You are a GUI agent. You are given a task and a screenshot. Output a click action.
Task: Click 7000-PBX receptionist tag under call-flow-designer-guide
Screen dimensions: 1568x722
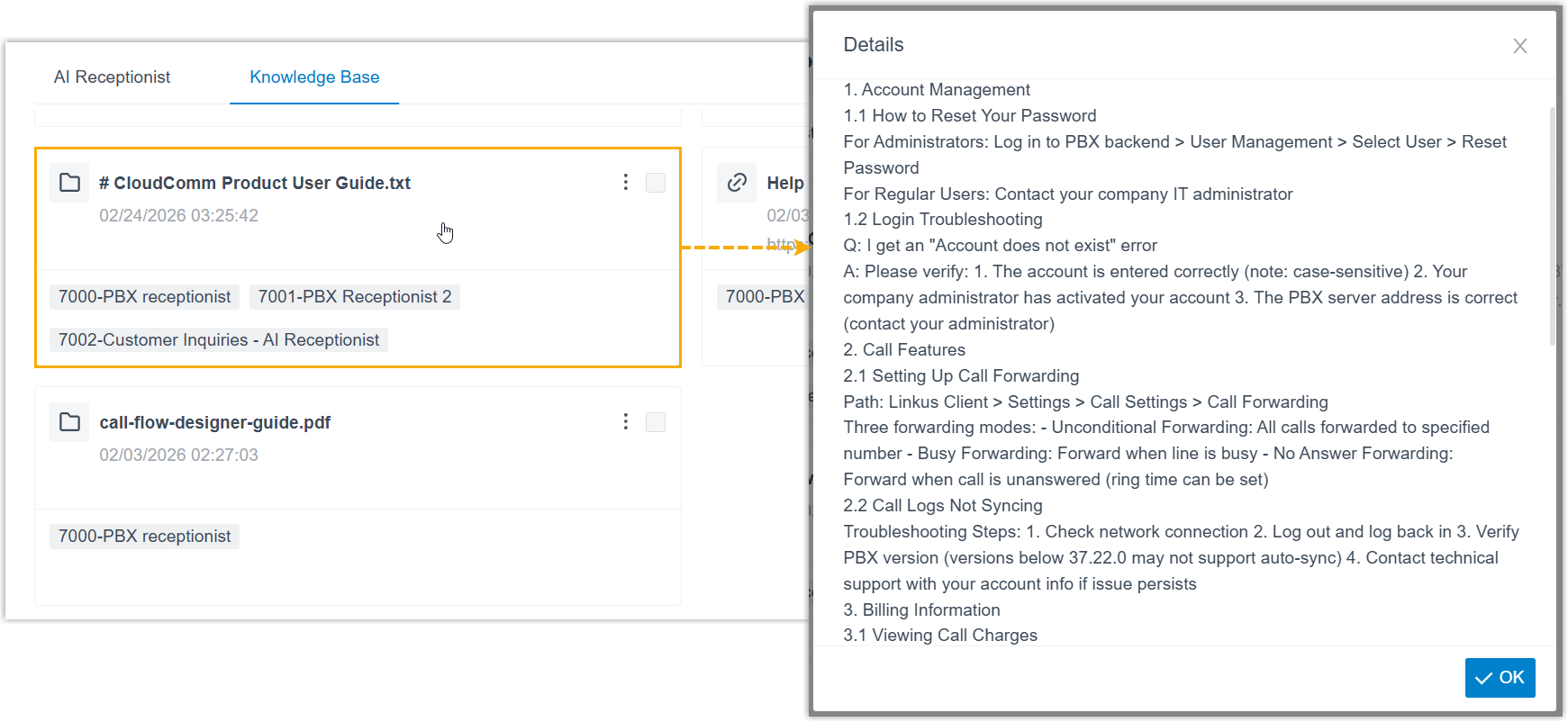[144, 537]
